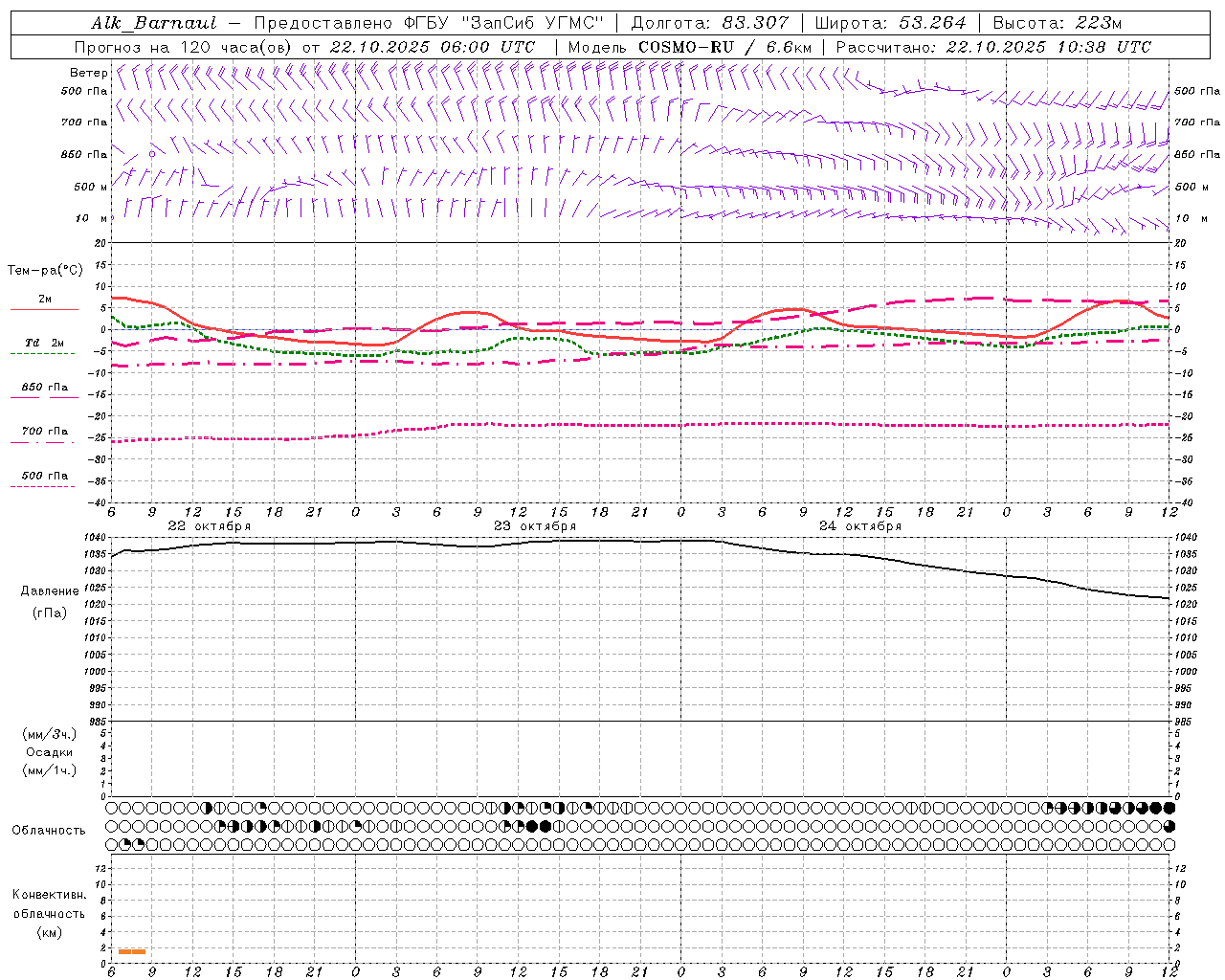Click the Тем-ра(°C) axis title
Viewport: 1225px width, 980px height.
tap(45, 271)
